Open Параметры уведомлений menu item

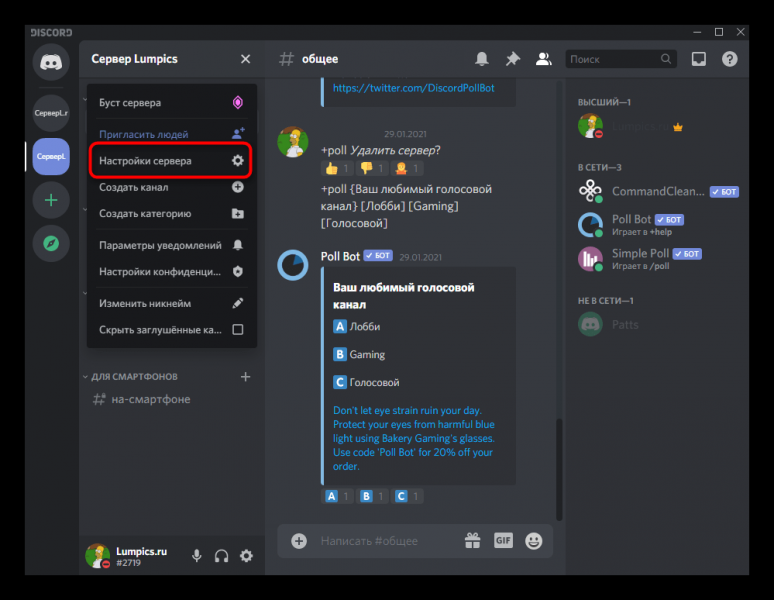172,245
